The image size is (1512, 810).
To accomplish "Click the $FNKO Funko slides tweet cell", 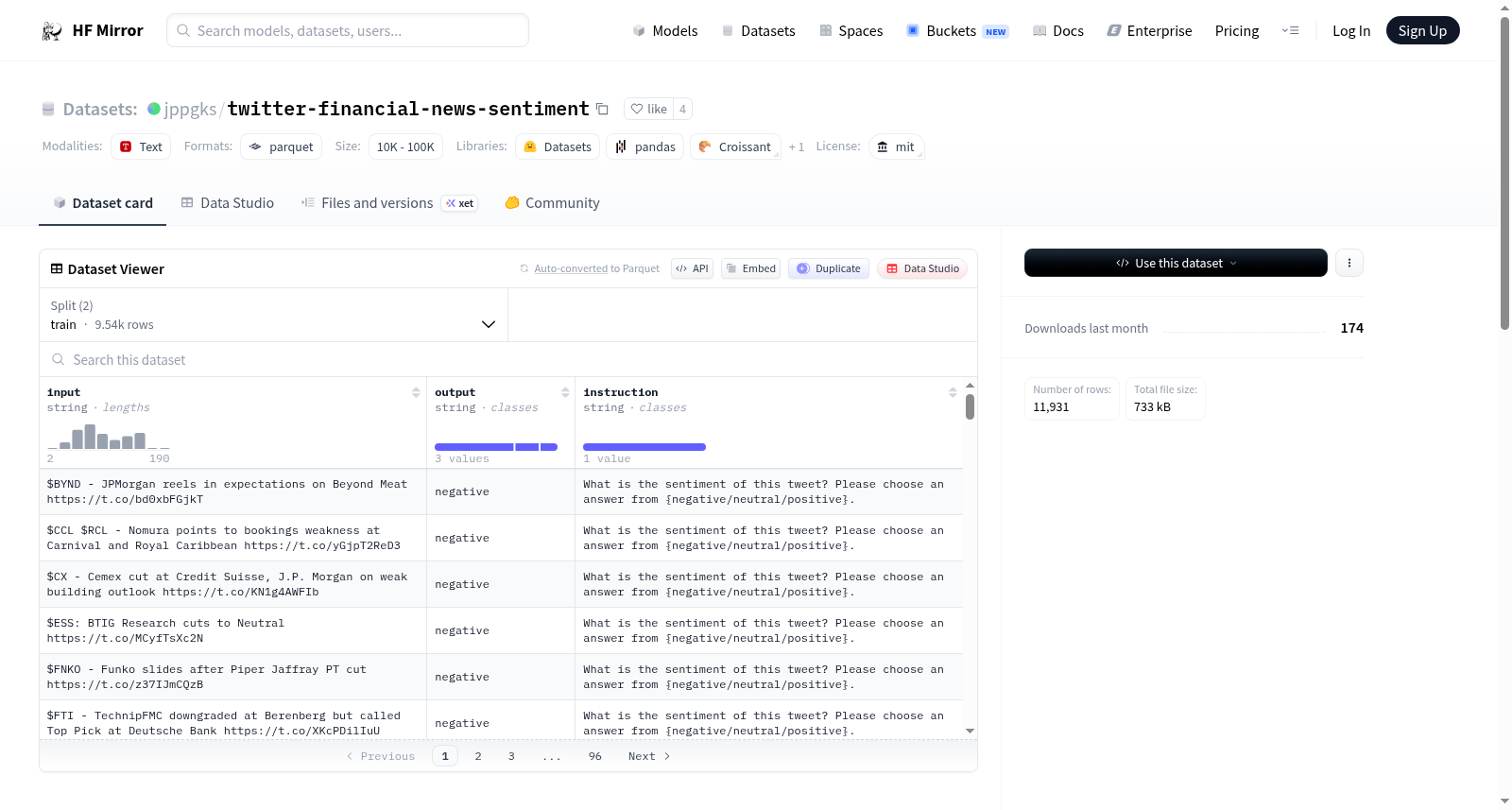I will pyautogui.click(x=232, y=677).
